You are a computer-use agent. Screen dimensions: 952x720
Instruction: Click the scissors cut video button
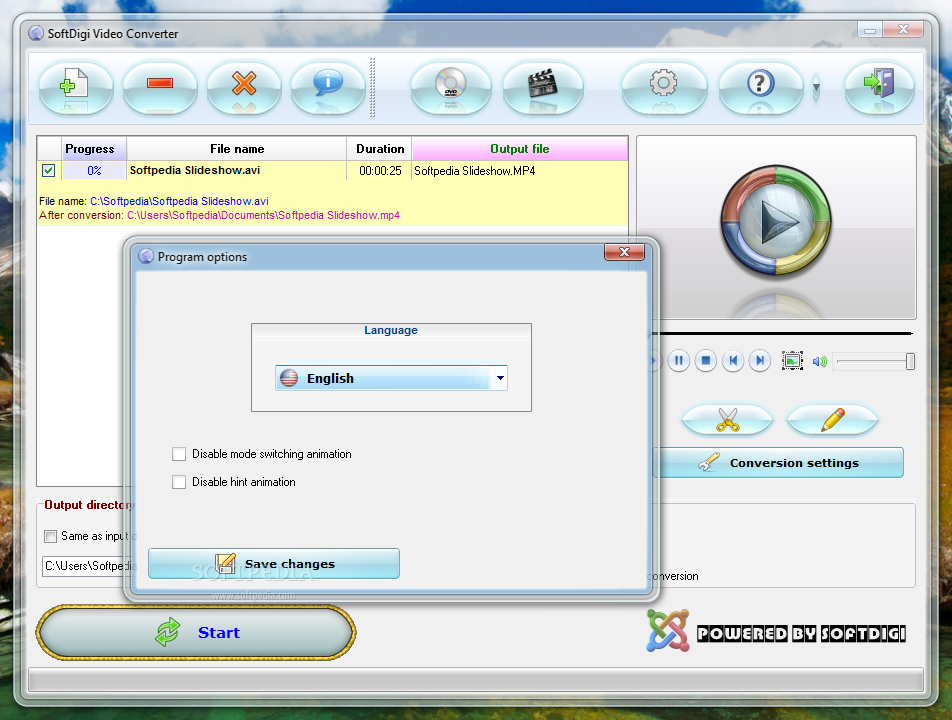(x=727, y=419)
